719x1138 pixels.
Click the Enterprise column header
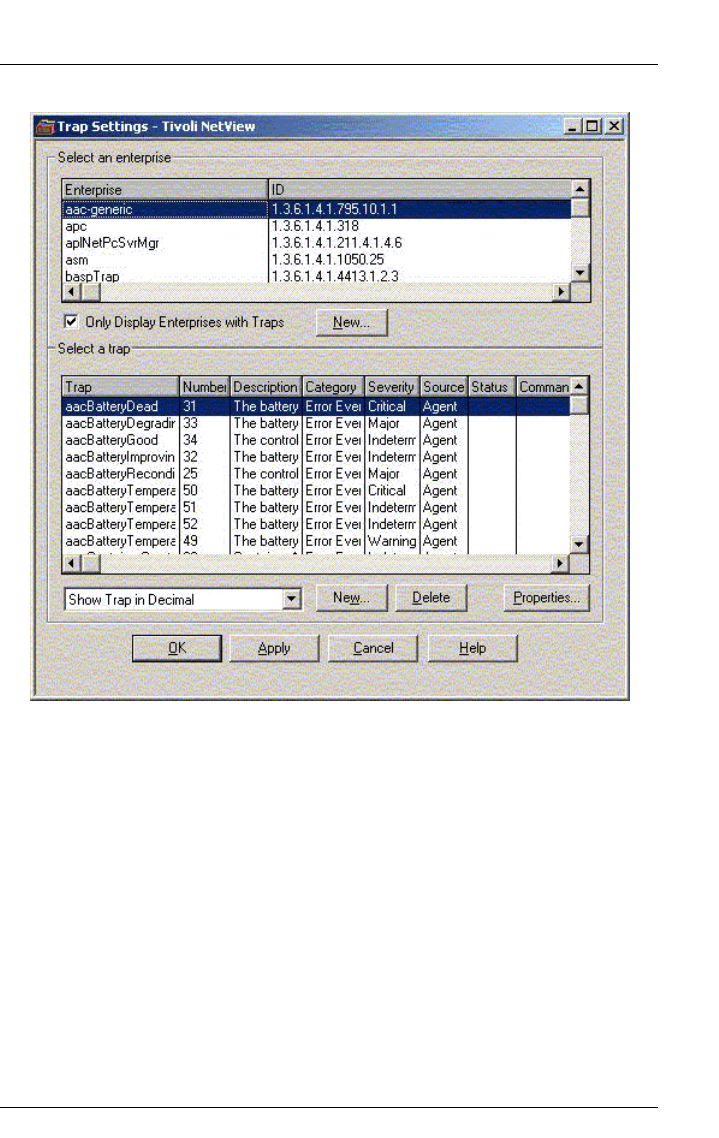pyautogui.click(x=165, y=189)
